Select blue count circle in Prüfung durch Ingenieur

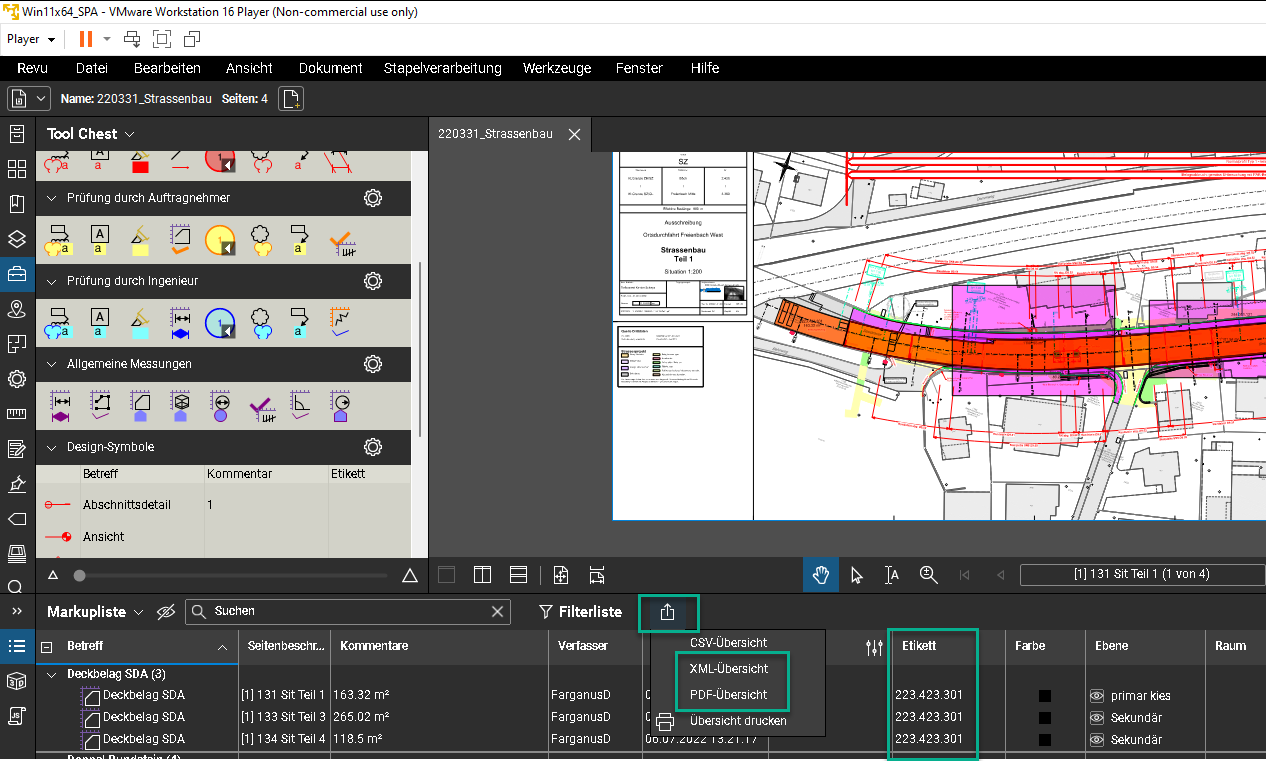click(220, 322)
